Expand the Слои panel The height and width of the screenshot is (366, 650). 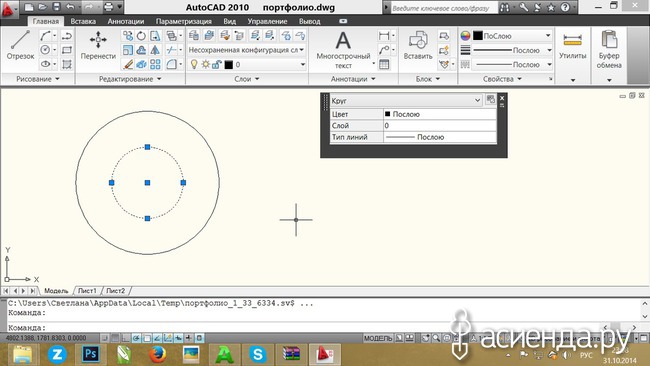click(x=247, y=79)
